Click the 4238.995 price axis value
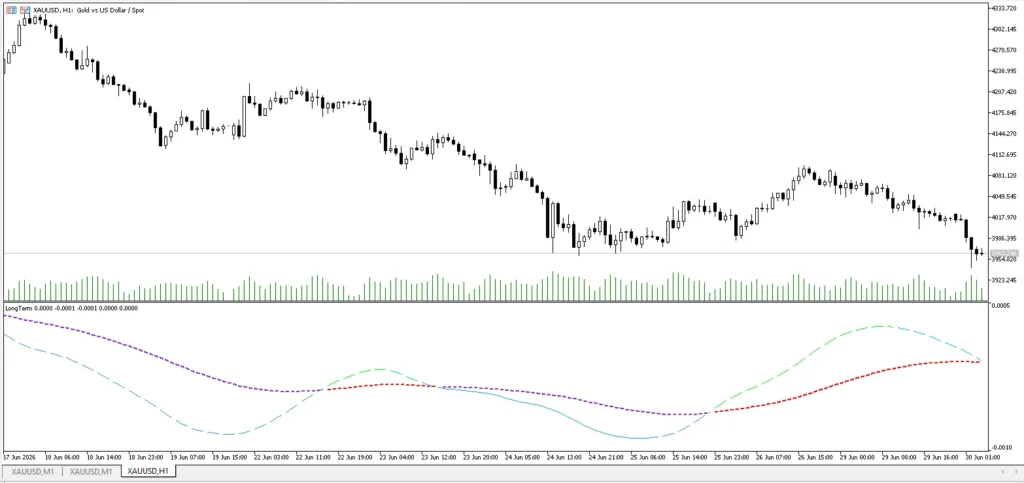This screenshot has width=1024, height=483. (1005, 71)
